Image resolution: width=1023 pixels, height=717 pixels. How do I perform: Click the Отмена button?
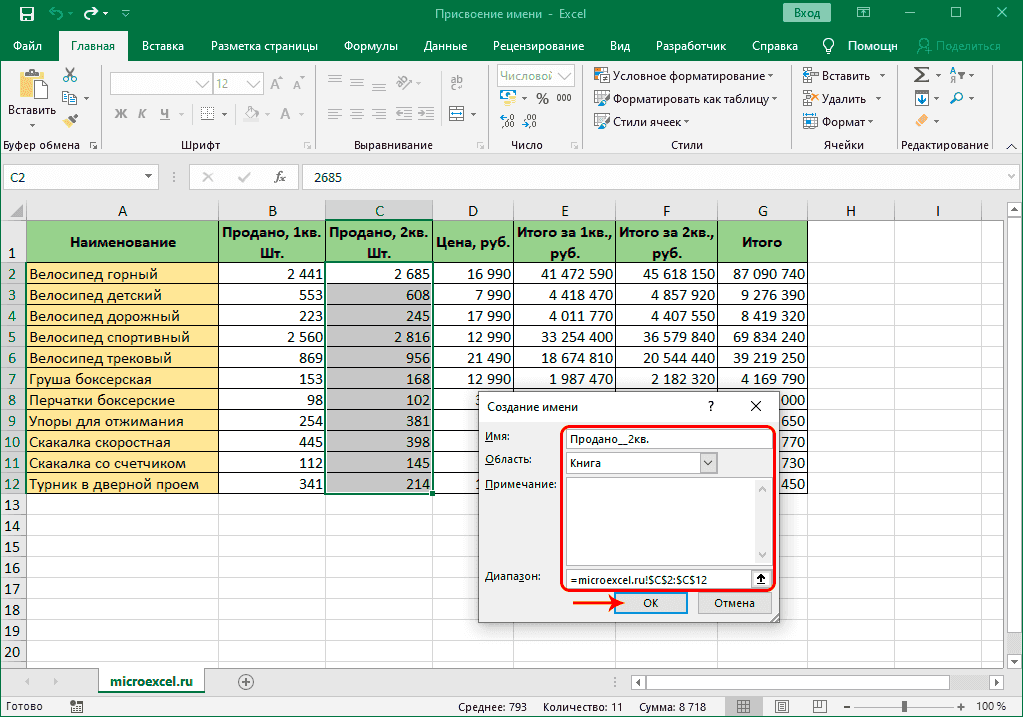click(734, 603)
